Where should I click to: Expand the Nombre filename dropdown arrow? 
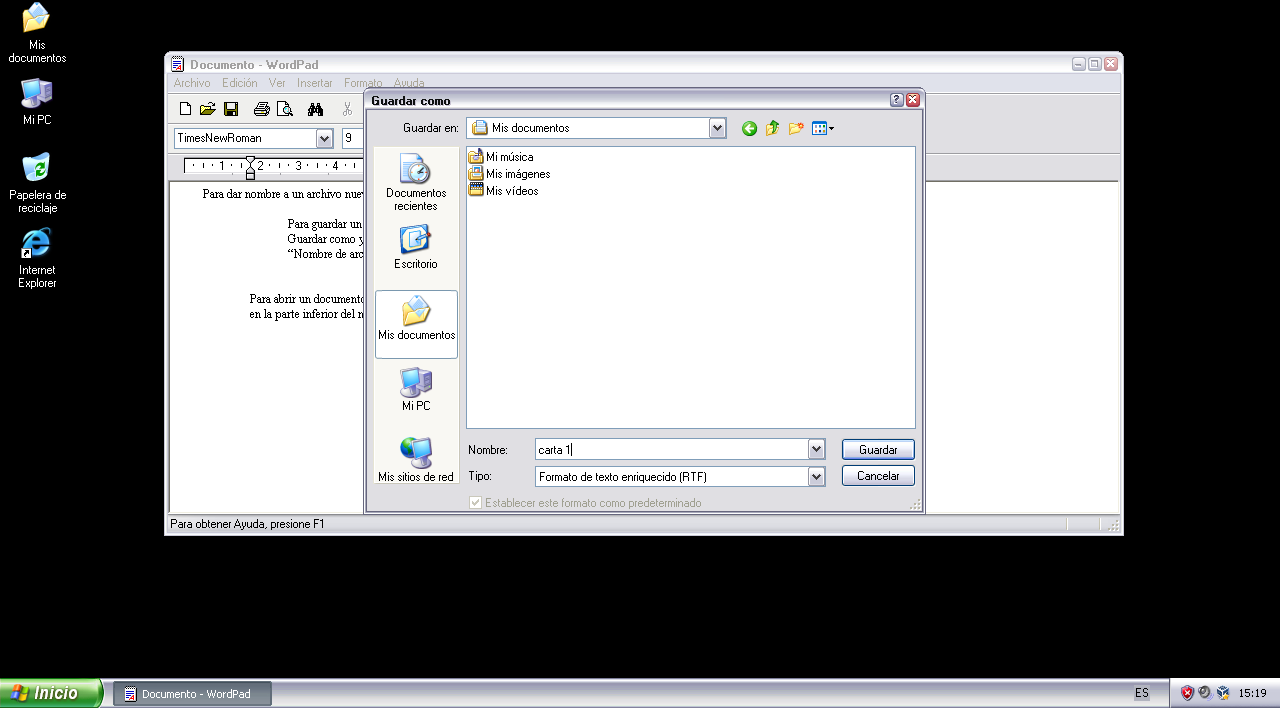pyautogui.click(x=817, y=450)
